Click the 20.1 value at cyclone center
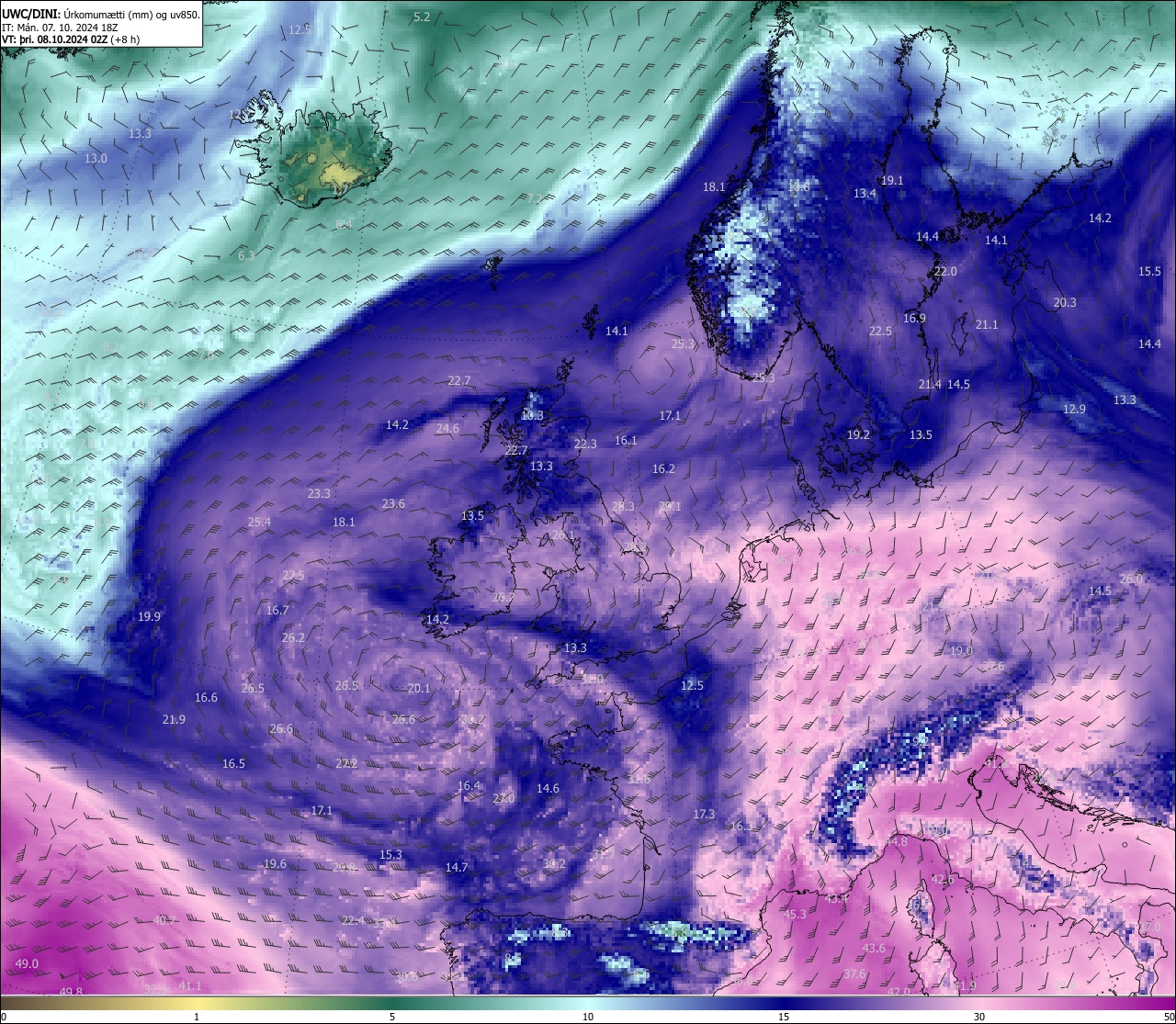 419,688
